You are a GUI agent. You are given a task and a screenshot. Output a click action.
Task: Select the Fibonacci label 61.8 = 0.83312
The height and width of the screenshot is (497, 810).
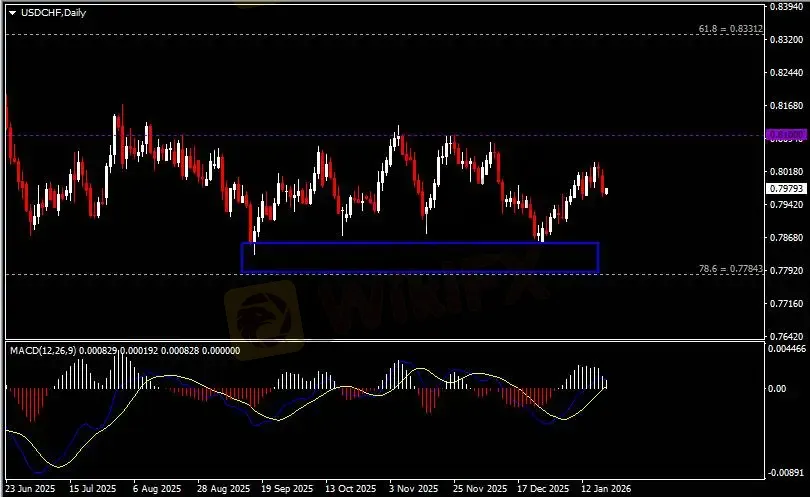coord(730,29)
